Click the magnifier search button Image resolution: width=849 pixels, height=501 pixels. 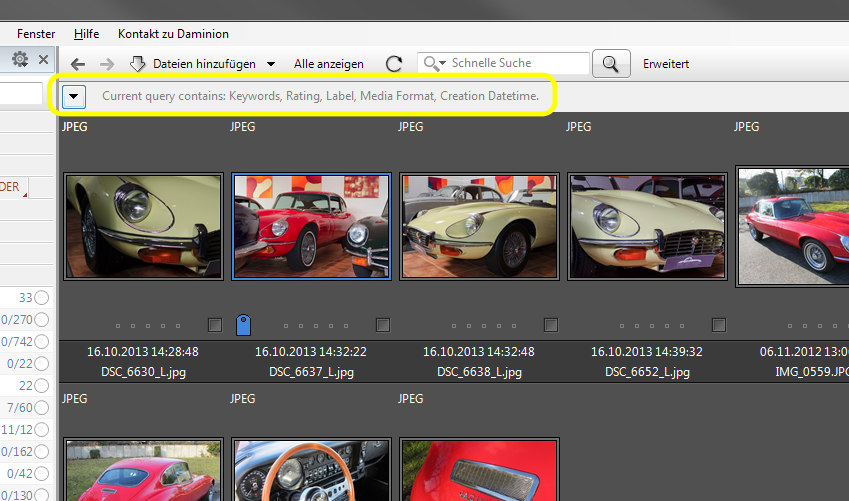click(611, 64)
